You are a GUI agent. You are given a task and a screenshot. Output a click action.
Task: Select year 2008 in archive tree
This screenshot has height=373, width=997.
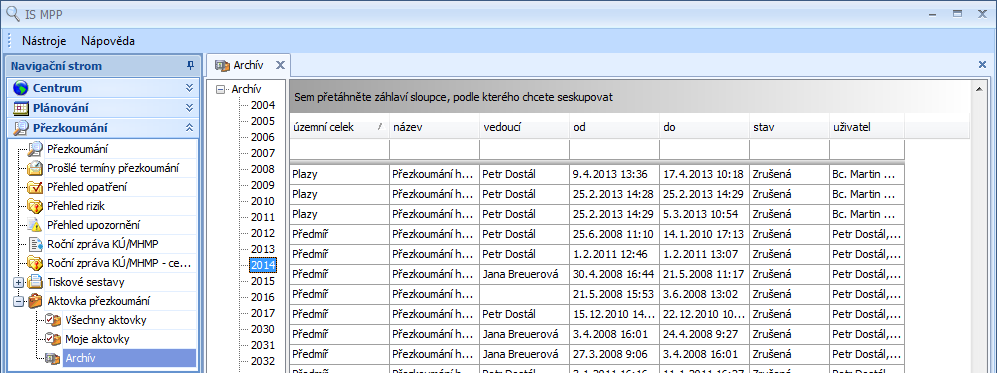(x=263, y=170)
